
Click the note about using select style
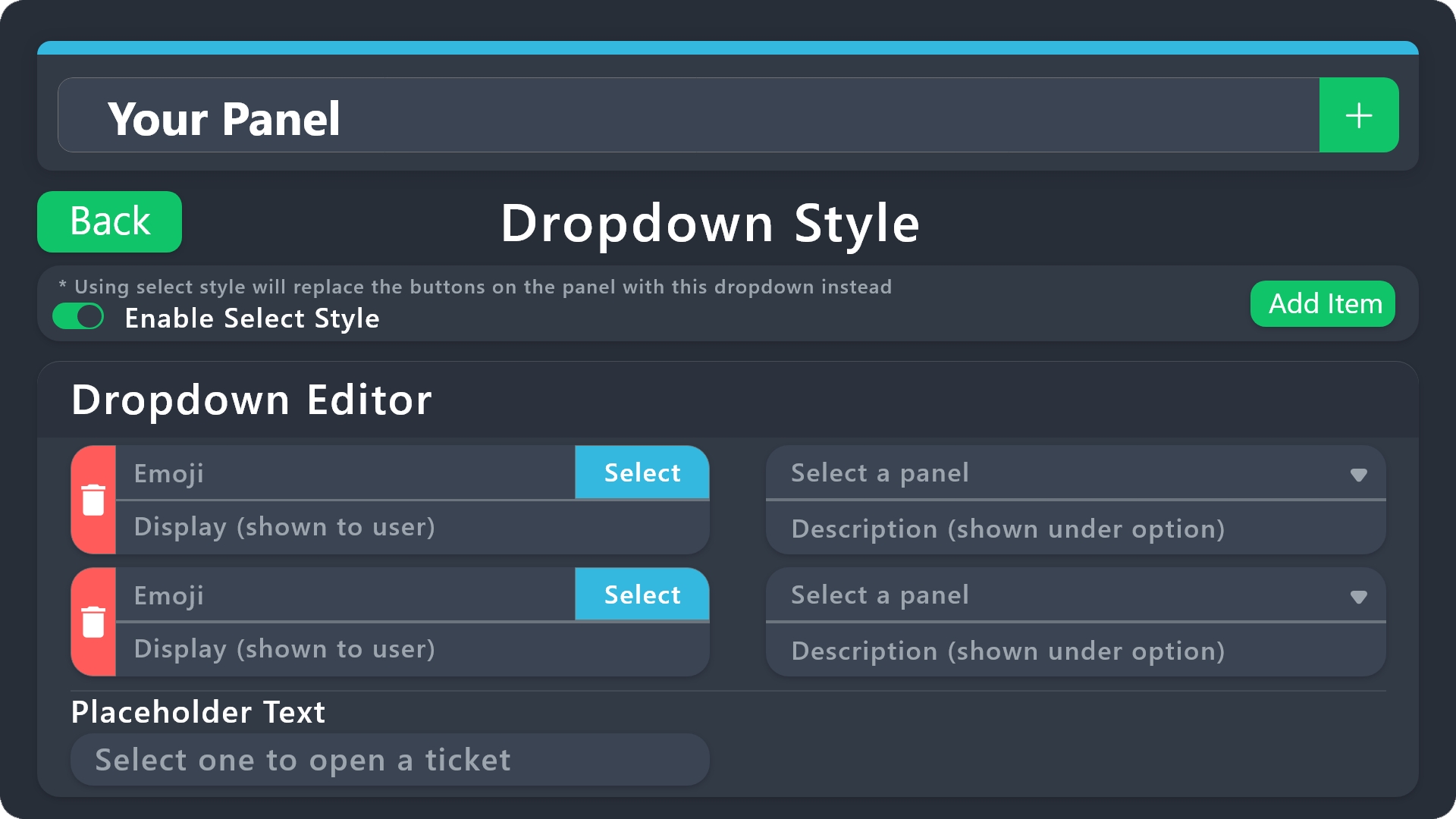[475, 287]
